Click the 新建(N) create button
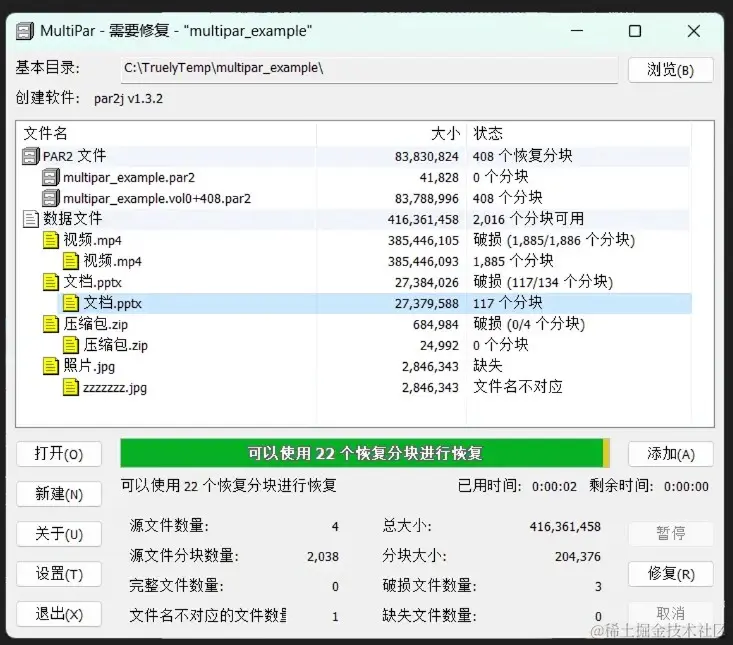Image resolution: width=733 pixels, height=645 pixels. 59,494
